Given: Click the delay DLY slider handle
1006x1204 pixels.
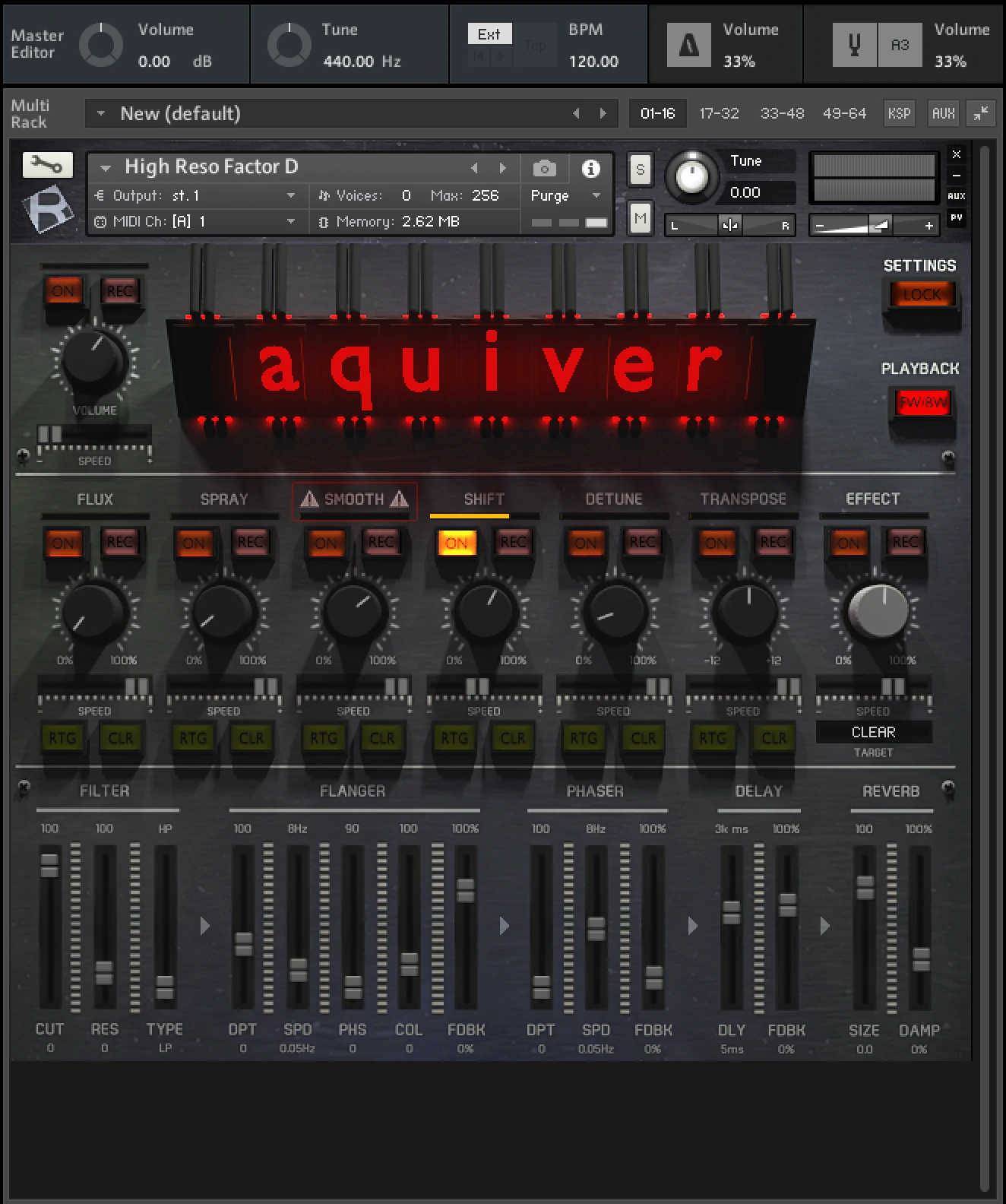Looking at the screenshot, I should pyautogui.click(x=731, y=912).
